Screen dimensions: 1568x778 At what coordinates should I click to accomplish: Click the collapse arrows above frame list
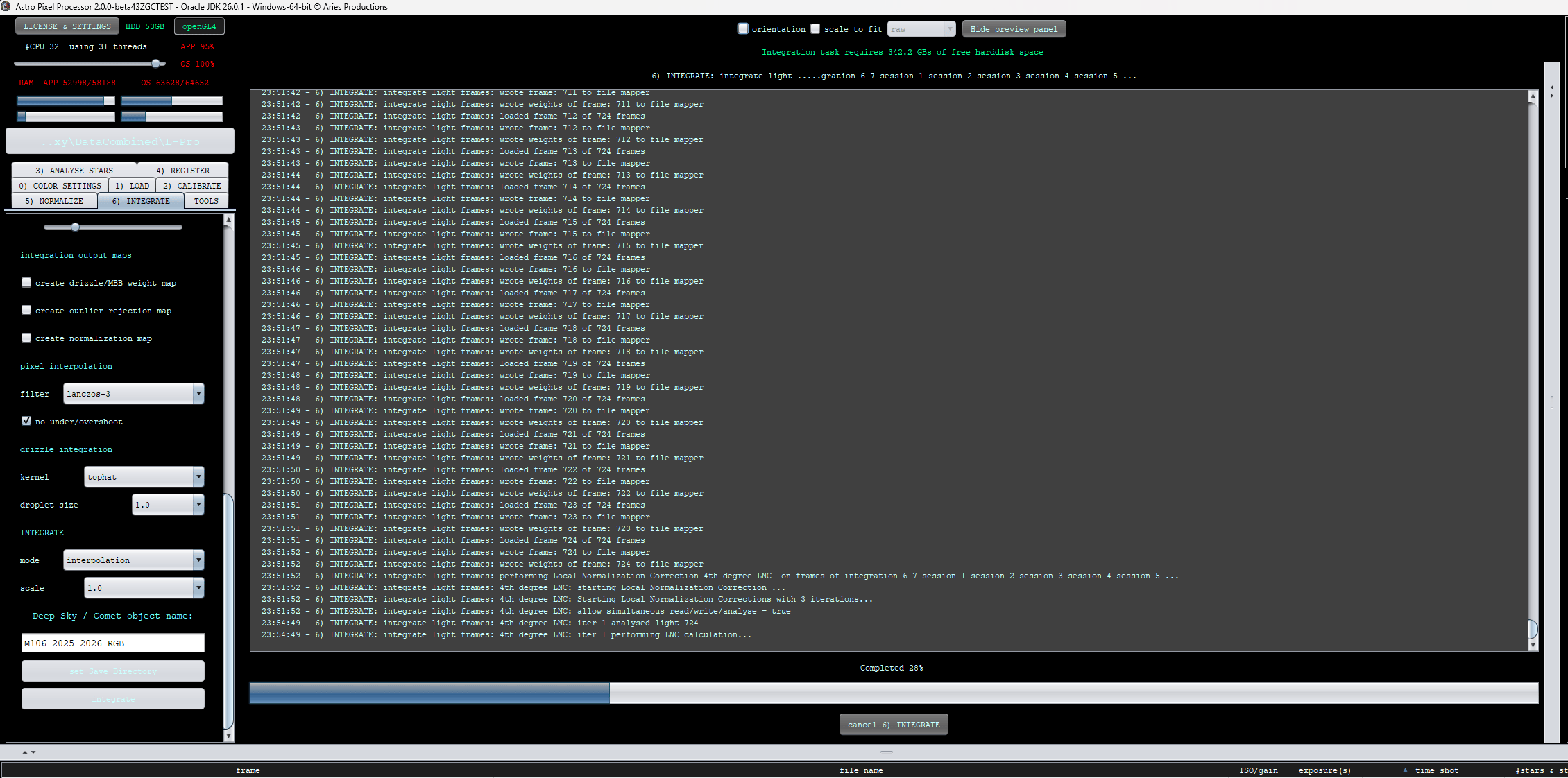click(28, 752)
